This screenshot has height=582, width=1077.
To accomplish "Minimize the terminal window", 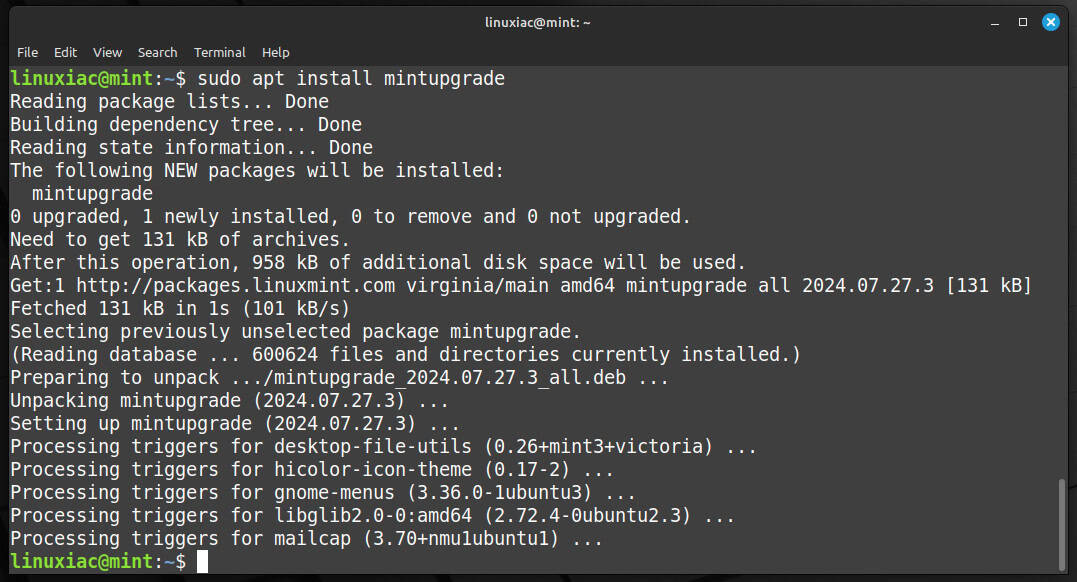I will 995,23.
